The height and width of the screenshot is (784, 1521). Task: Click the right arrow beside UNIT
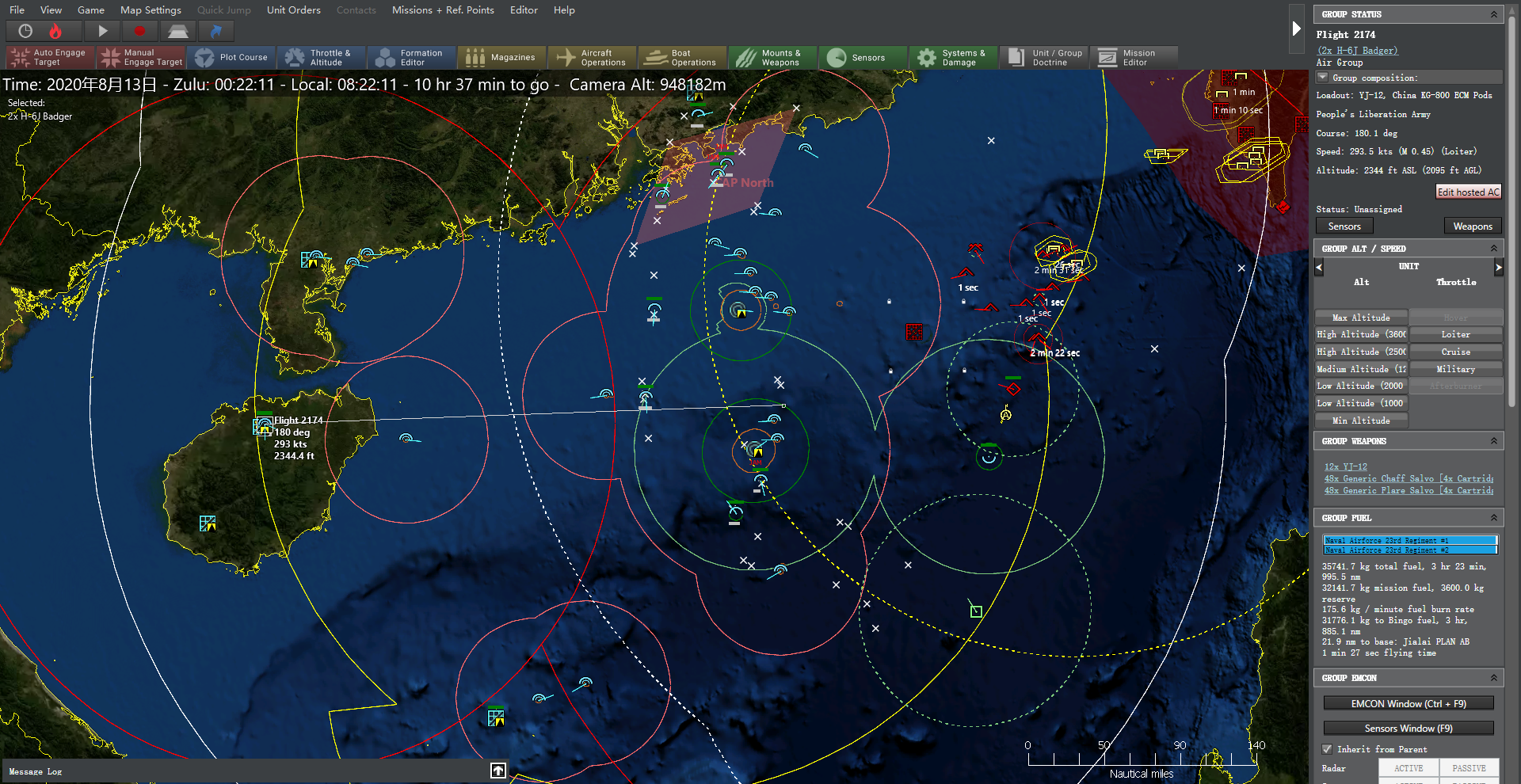coord(1498,268)
